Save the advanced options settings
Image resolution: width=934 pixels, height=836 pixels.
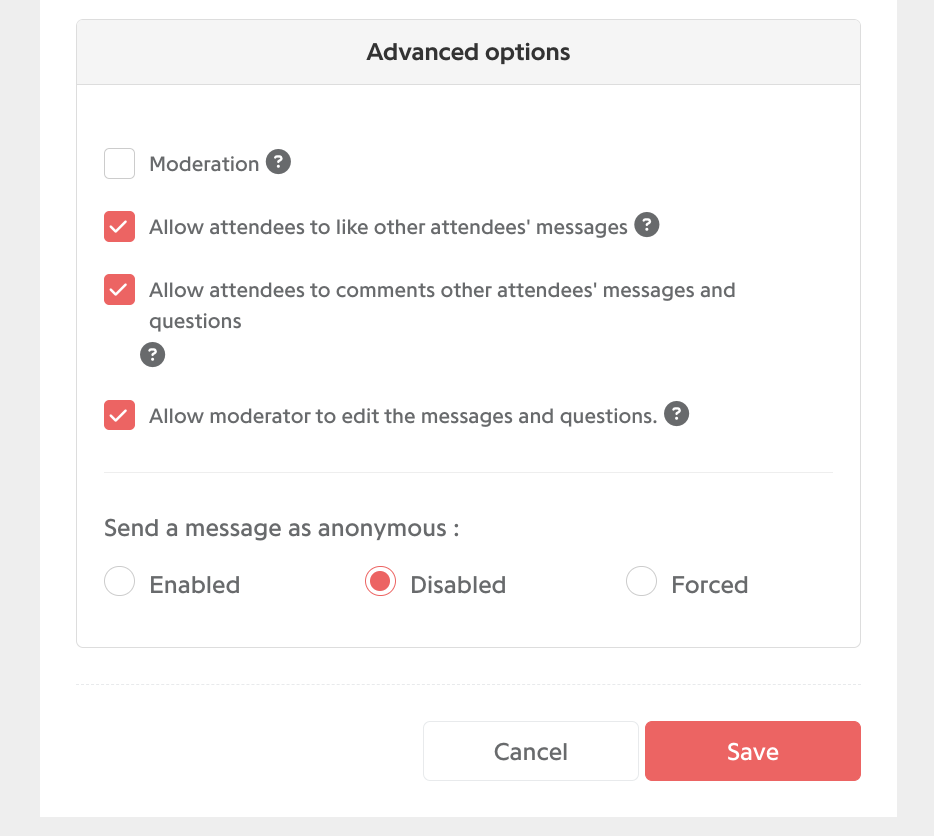(752, 751)
